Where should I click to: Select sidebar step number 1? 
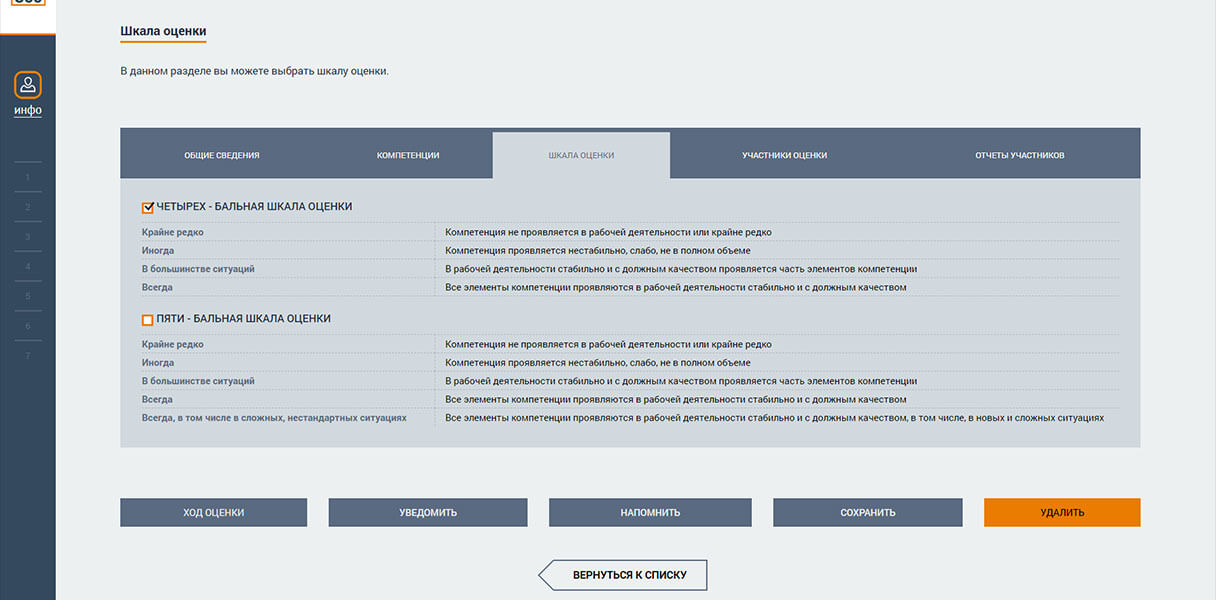tap(28, 178)
